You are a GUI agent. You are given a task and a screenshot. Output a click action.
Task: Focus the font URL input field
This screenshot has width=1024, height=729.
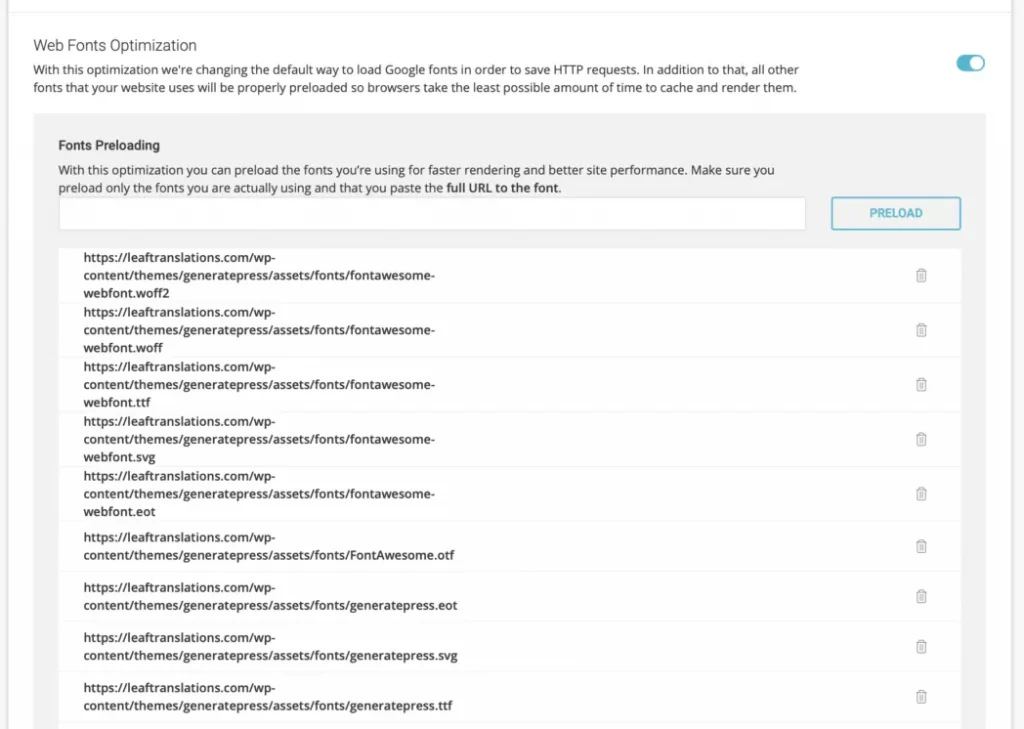(x=432, y=214)
